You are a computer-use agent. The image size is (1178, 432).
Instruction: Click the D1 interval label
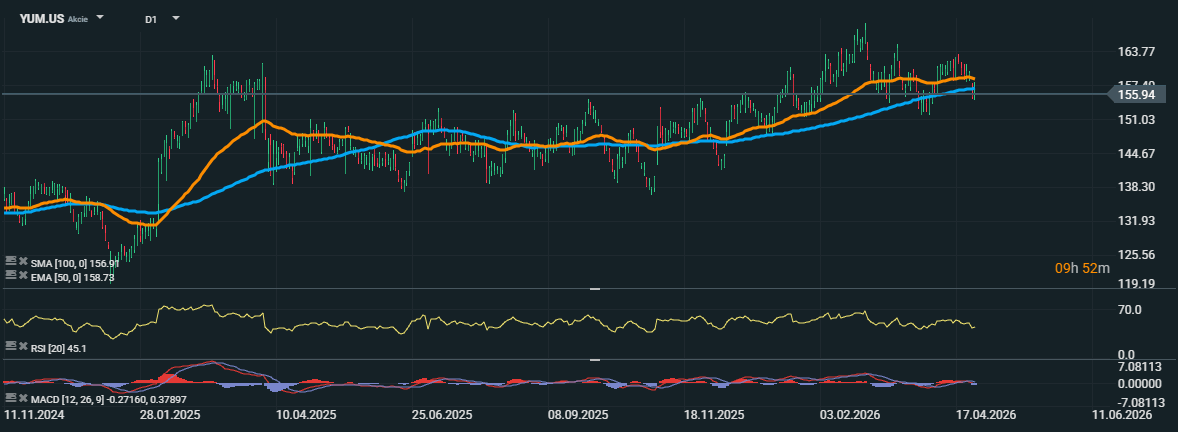point(151,18)
